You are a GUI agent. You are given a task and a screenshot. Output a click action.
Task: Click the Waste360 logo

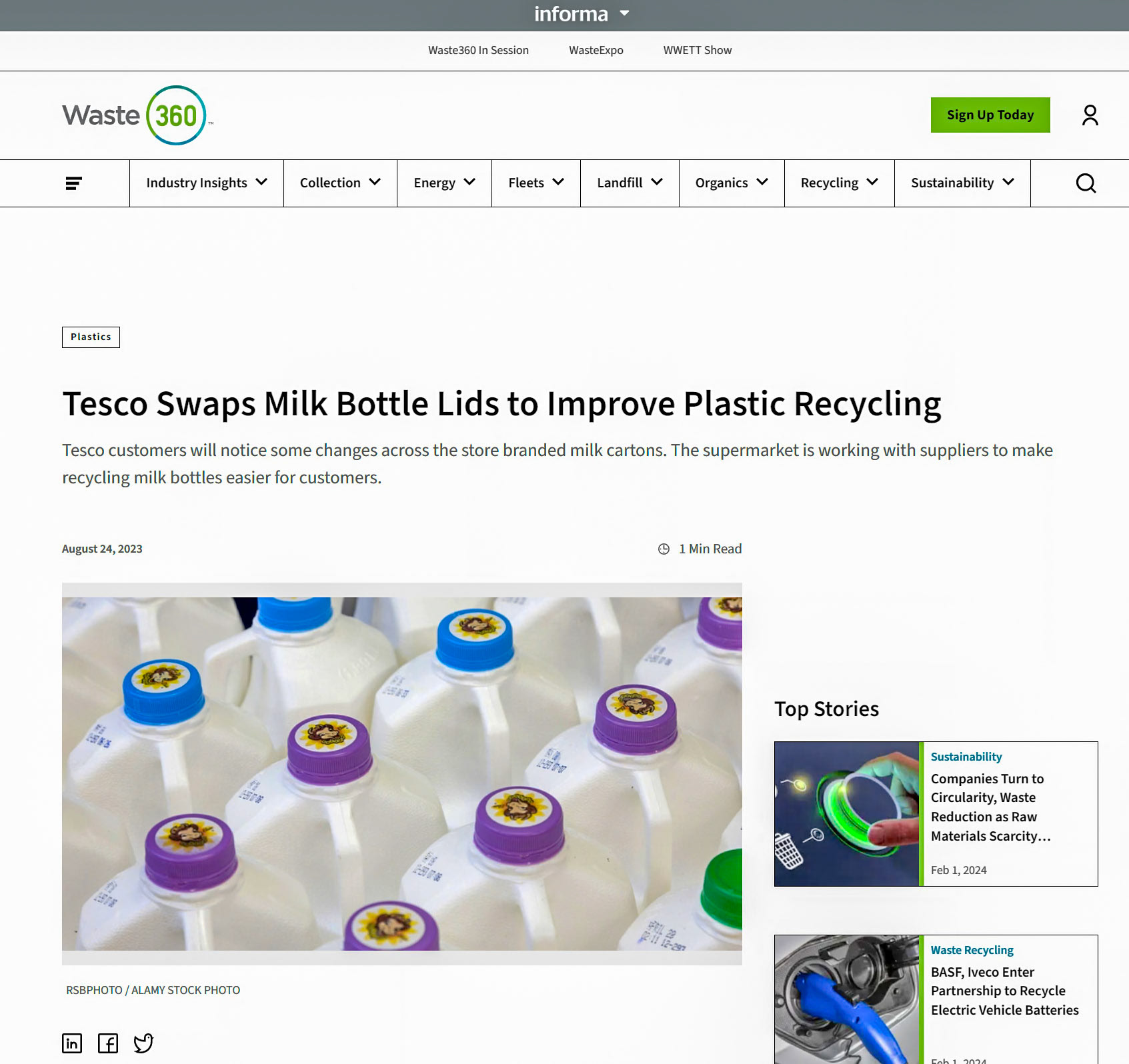coord(137,115)
